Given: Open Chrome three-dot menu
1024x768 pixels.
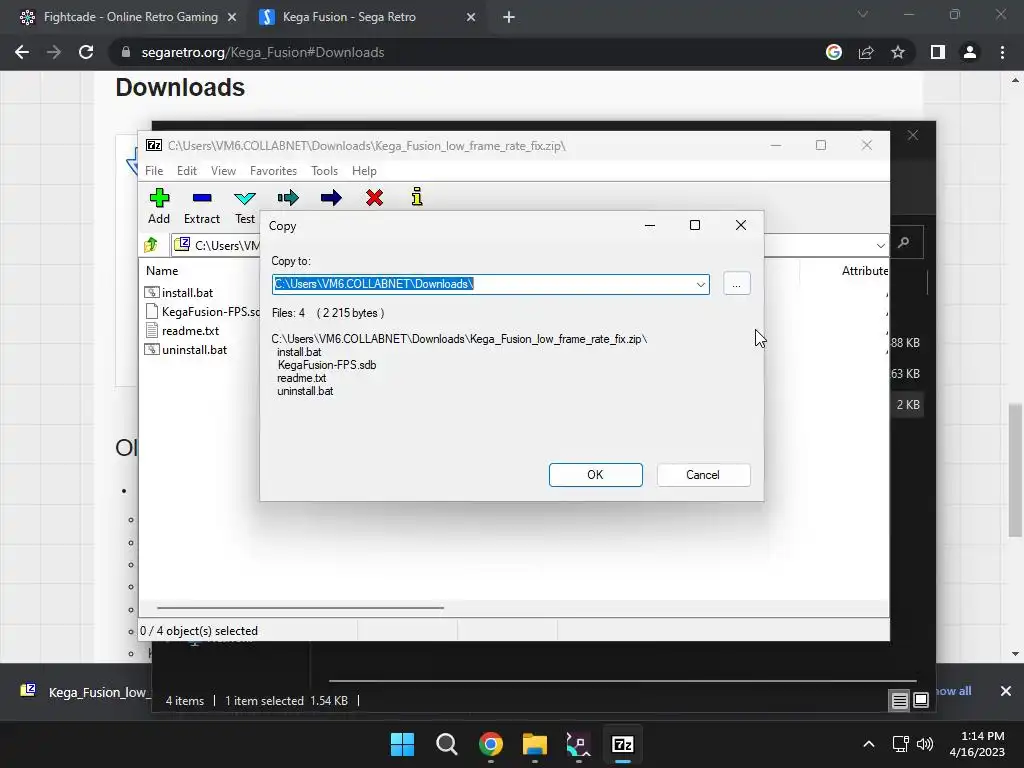Looking at the screenshot, I should pos(1002,52).
